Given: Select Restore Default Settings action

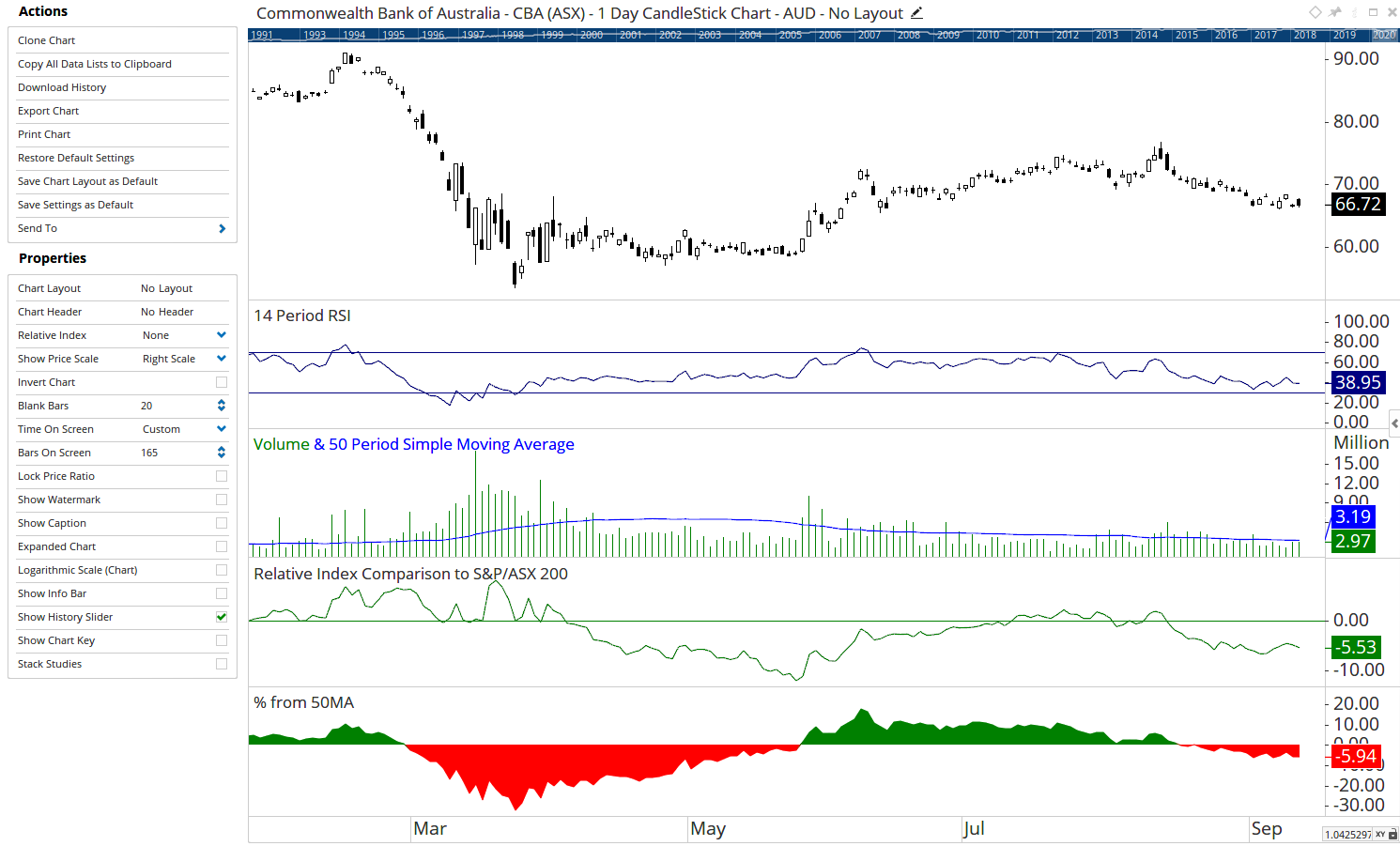Looking at the screenshot, I should coord(122,158).
